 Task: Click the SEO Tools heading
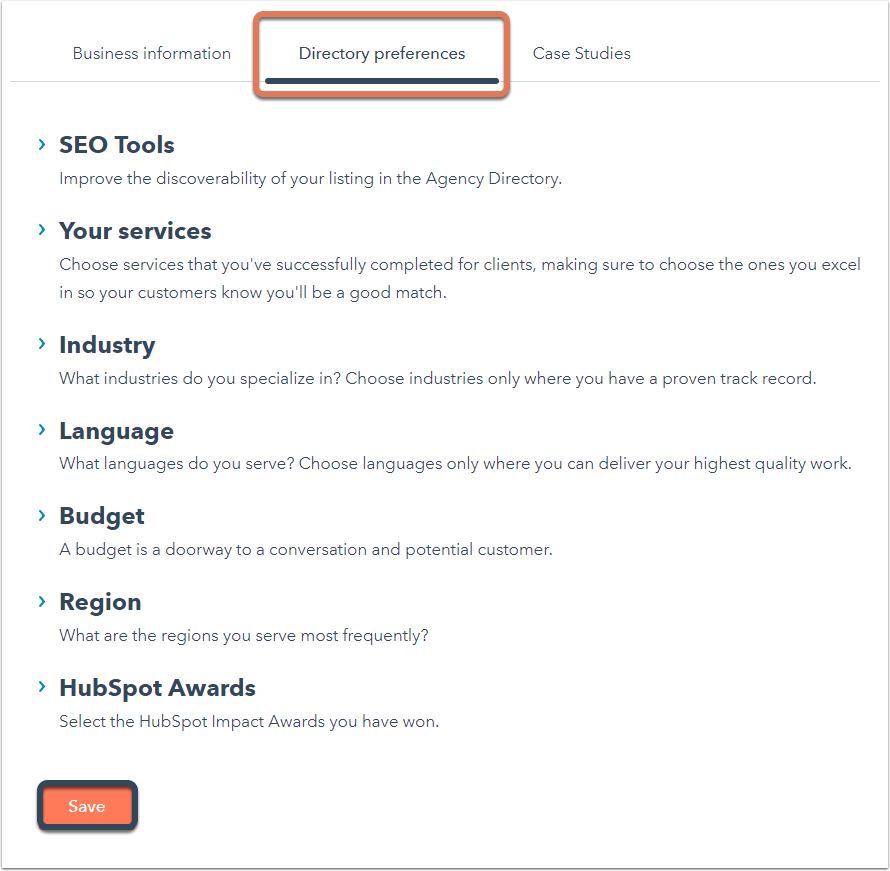(x=117, y=145)
